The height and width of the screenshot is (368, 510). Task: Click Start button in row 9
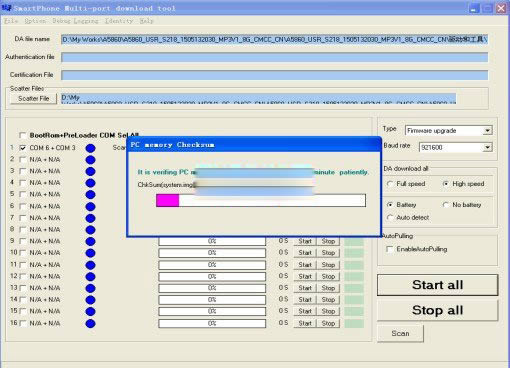pos(305,241)
